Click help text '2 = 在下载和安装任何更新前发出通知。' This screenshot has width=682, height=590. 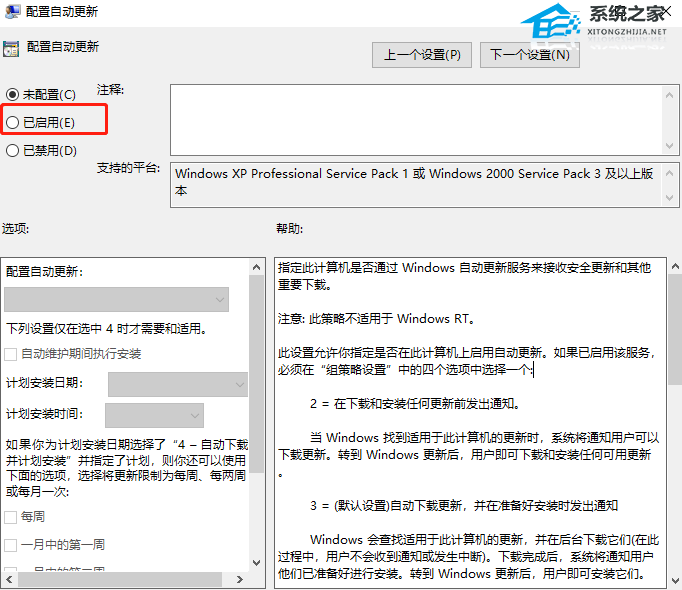[x=415, y=404]
